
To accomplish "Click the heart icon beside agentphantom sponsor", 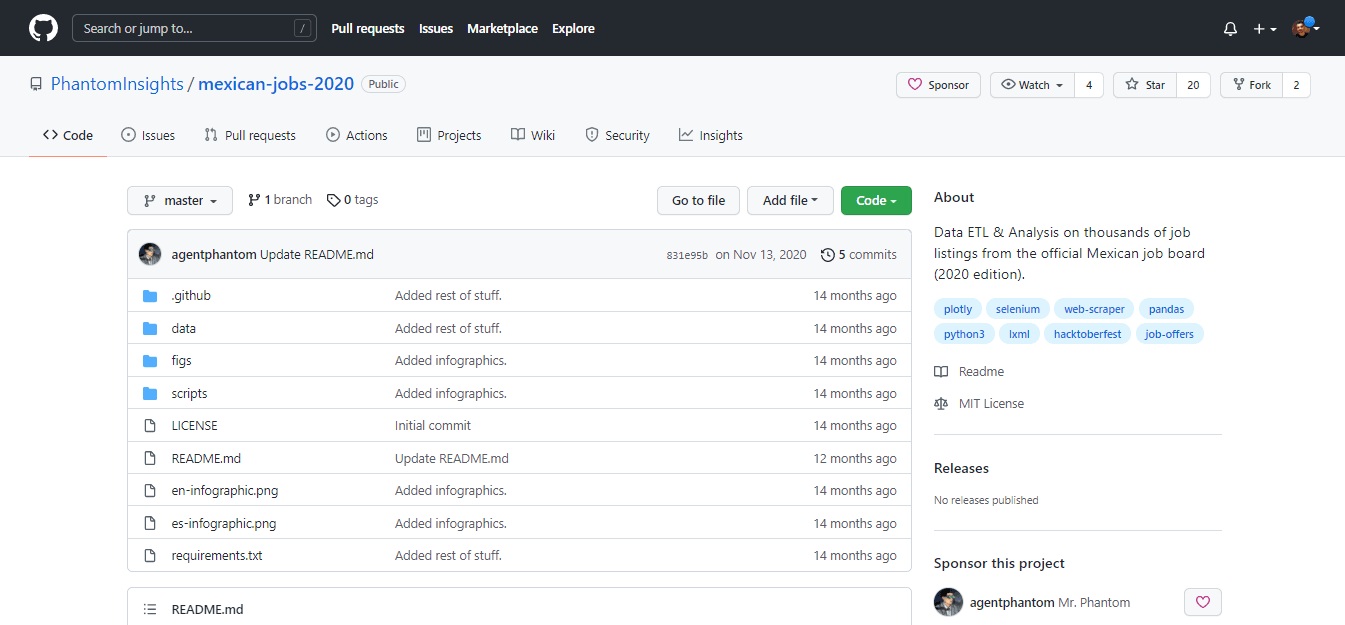I will tap(1202, 602).
